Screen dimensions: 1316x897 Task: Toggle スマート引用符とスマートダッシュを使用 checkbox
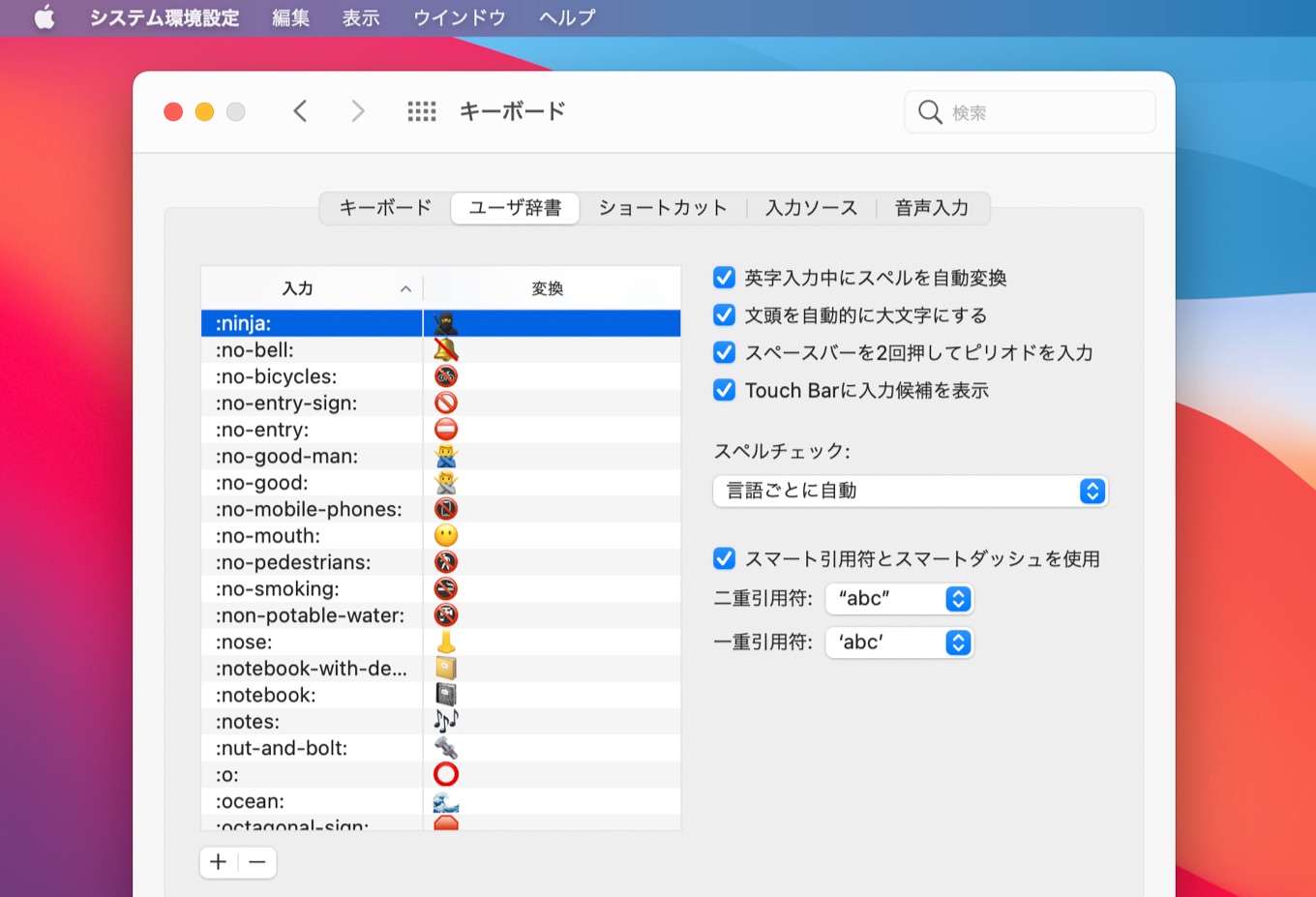724,558
